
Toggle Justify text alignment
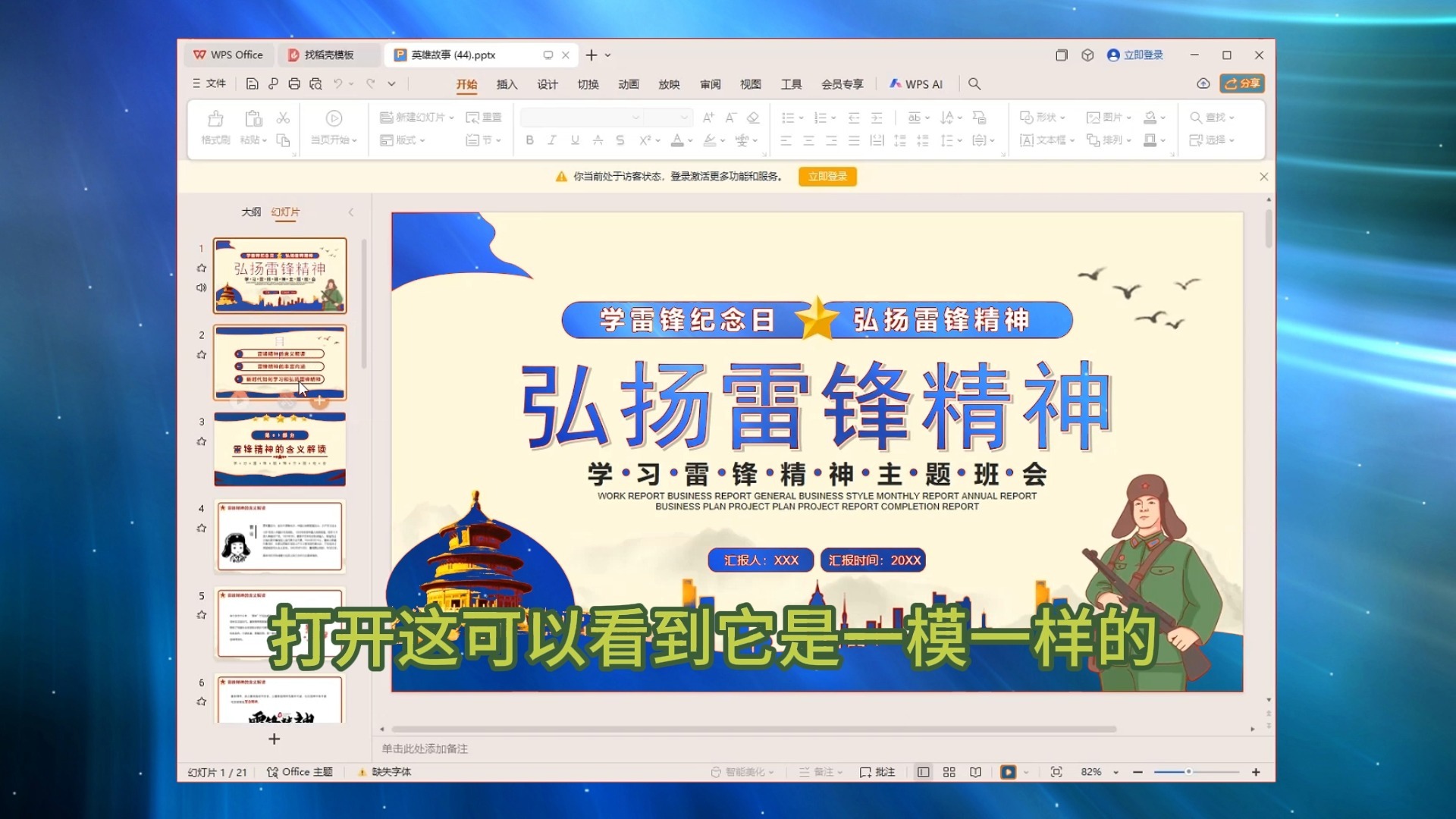854,140
